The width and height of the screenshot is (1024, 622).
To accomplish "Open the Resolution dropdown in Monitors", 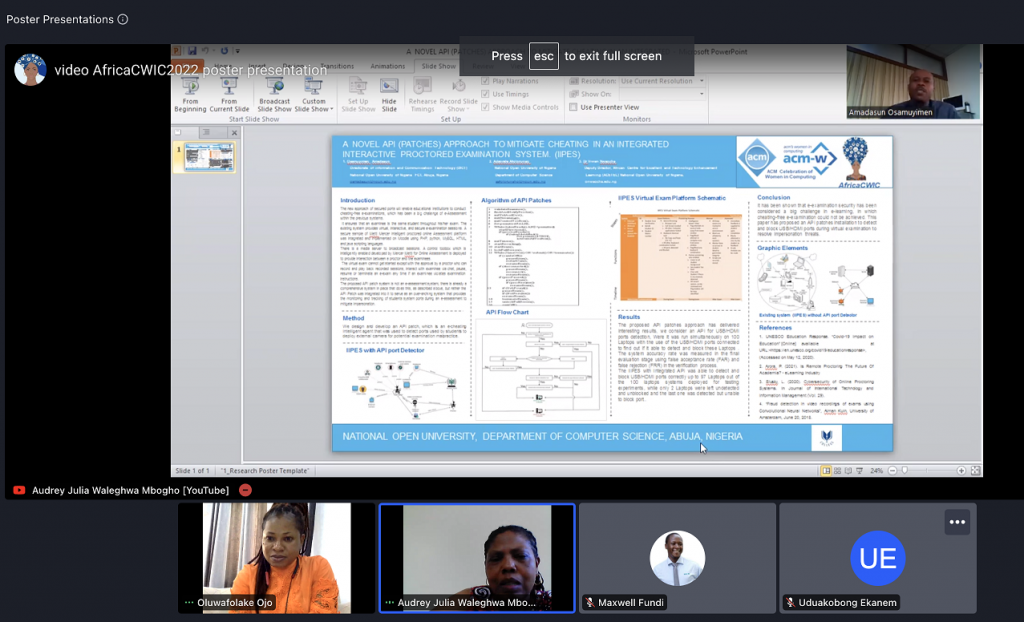I will tap(657, 81).
